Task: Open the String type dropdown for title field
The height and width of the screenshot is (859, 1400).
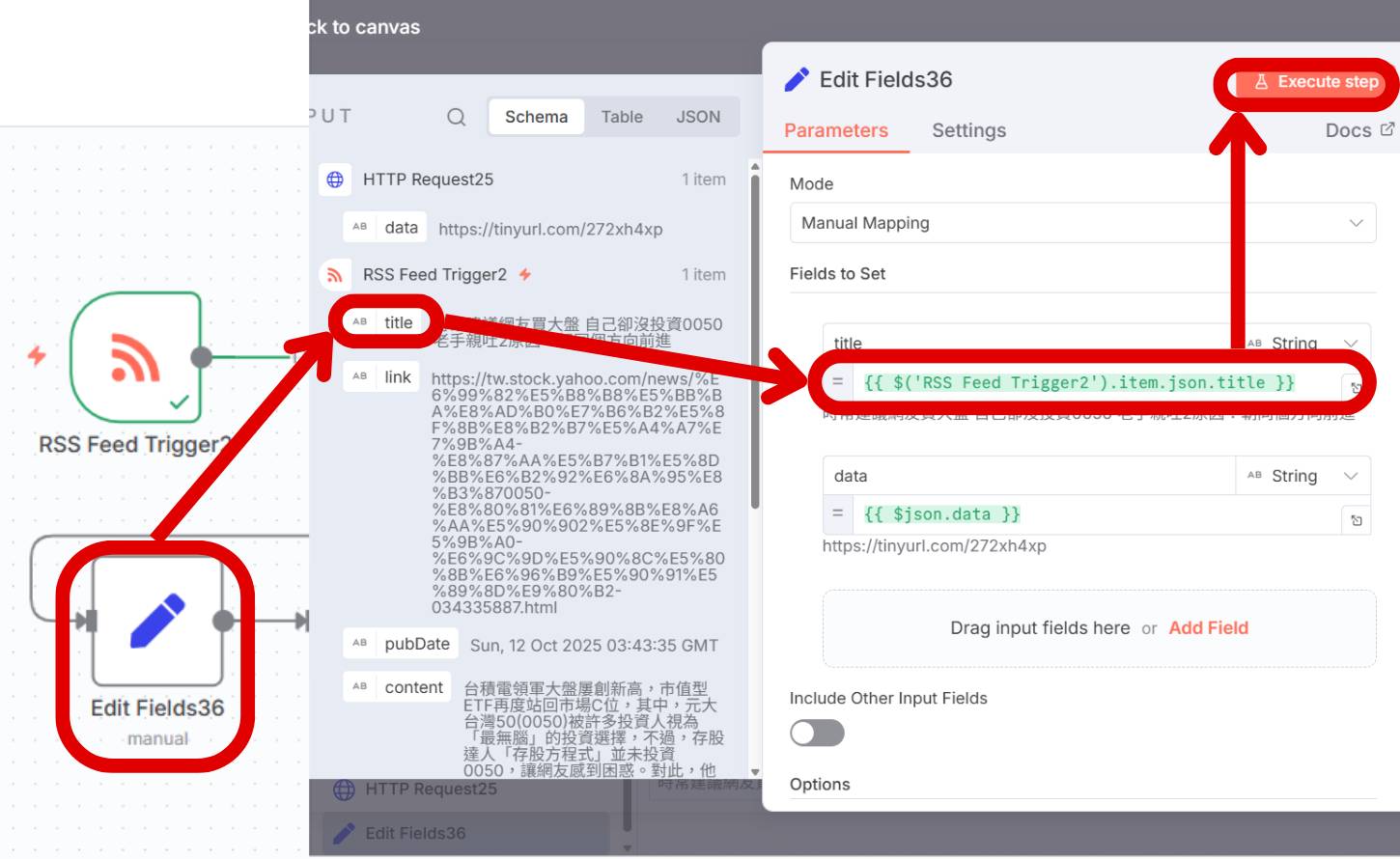Action: 1303,343
